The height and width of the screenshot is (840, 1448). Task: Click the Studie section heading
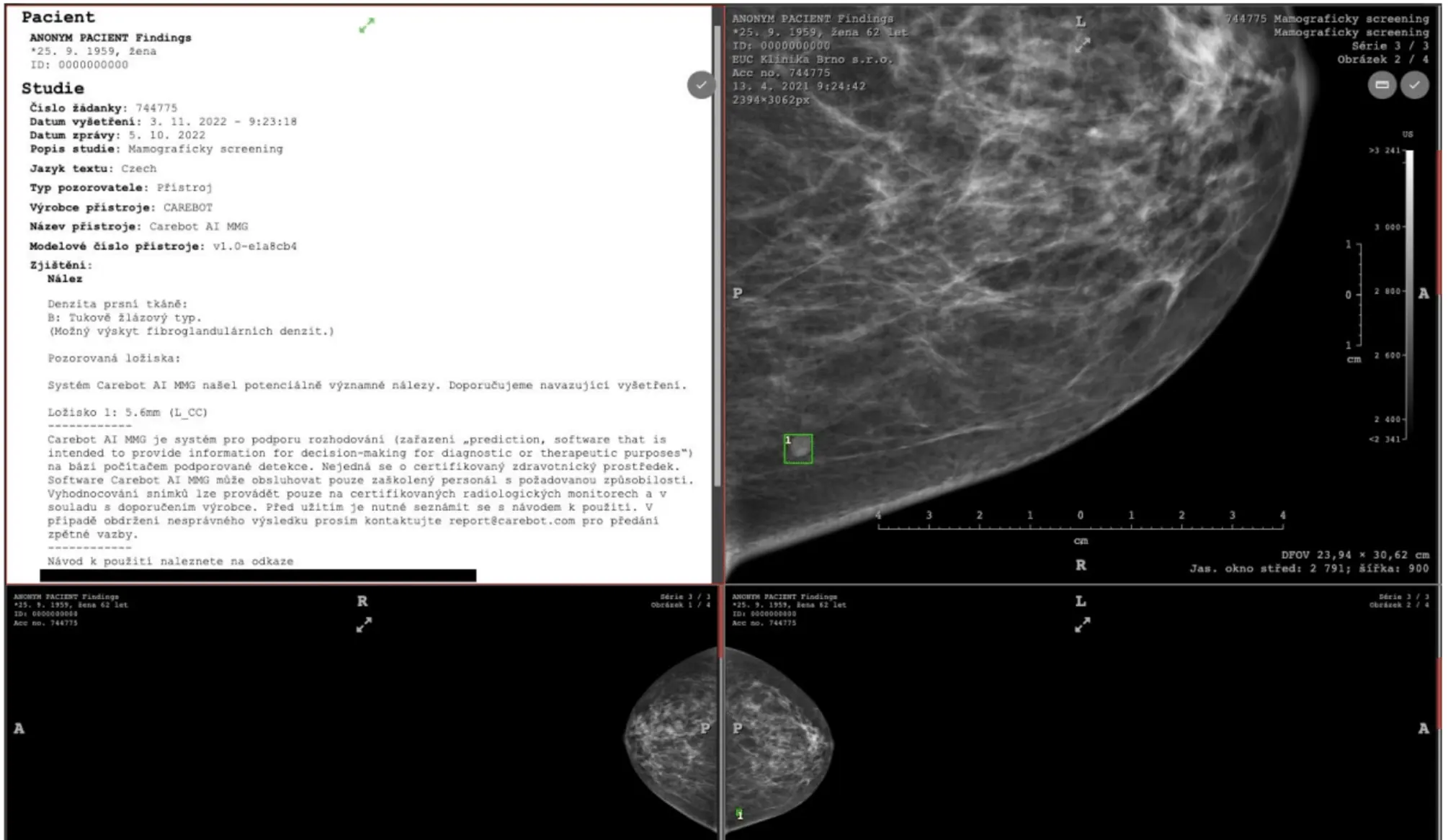point(53,89)
